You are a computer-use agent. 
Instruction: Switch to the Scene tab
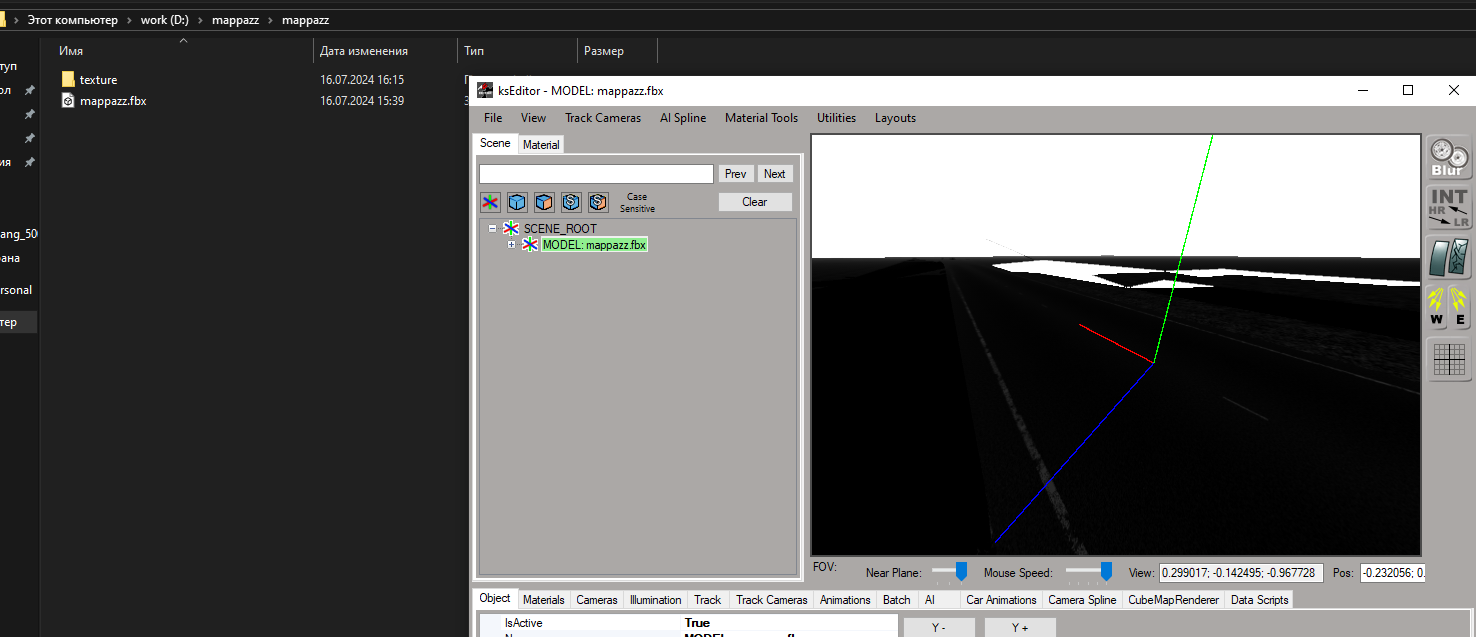[x=495, y=143]
